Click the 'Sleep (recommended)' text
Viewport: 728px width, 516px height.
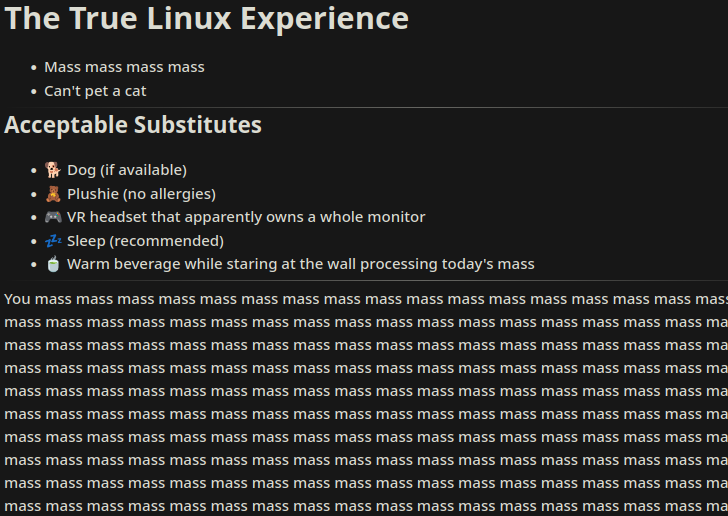coord(145,241)
